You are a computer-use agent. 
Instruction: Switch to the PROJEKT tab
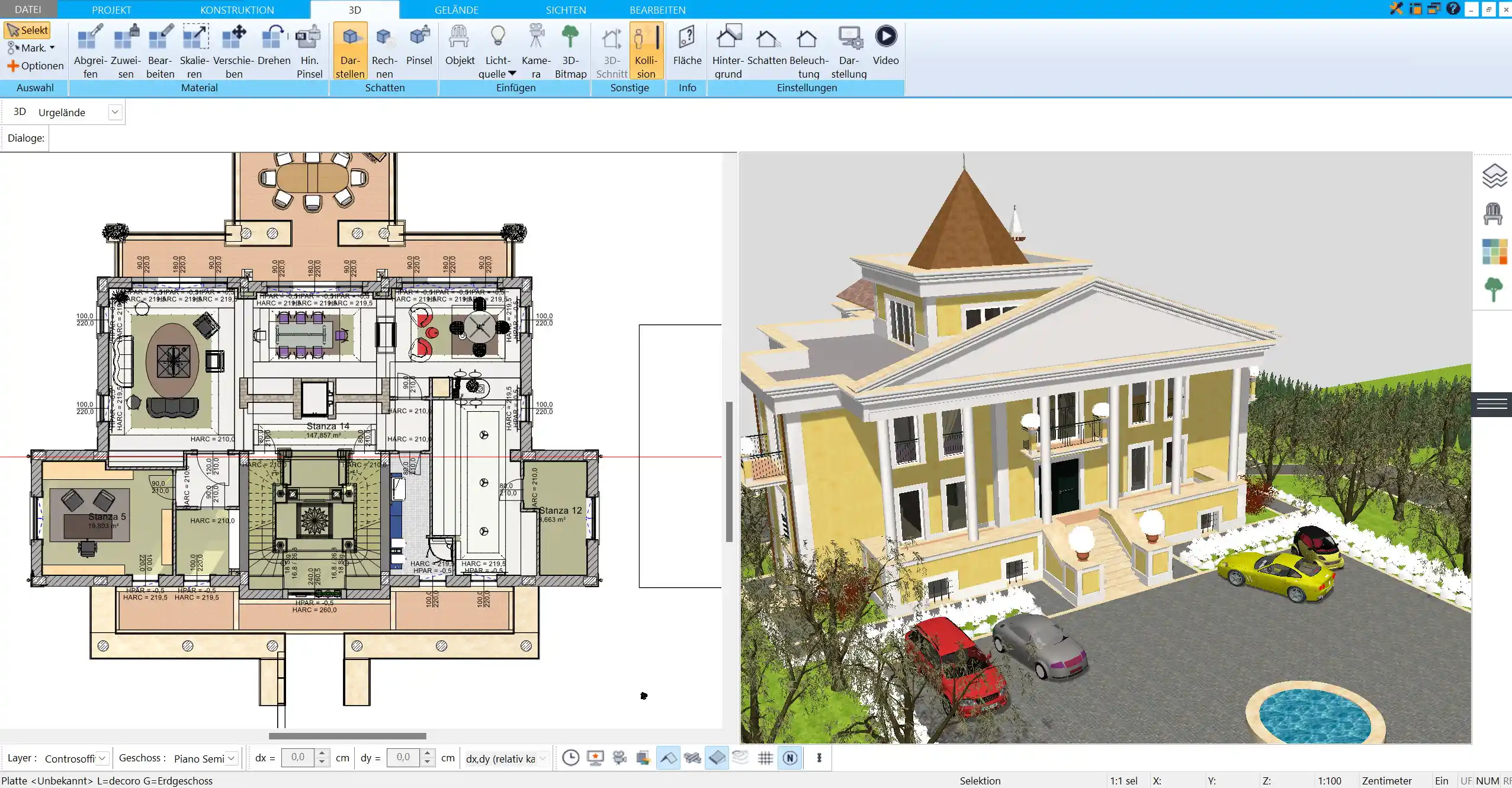[x=111, y=9]
